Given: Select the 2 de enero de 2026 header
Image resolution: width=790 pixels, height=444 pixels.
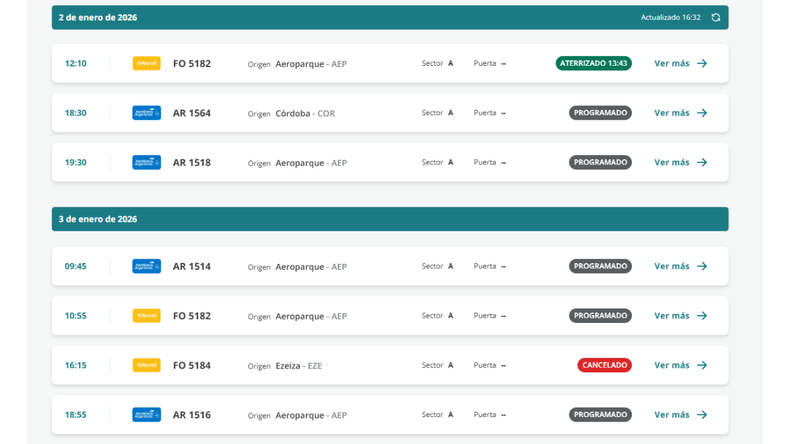Looking at the screenshot, I should pos(98,18).
